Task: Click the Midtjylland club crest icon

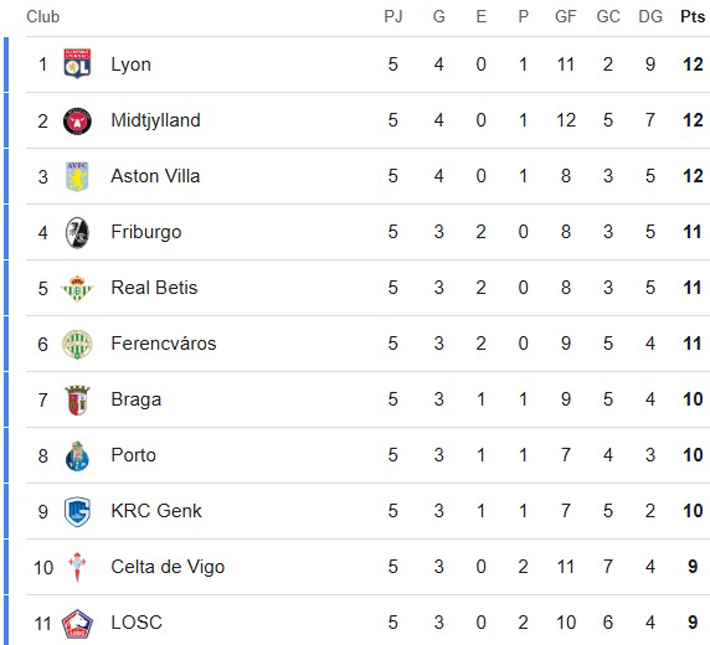Action: pyautogui.click(x=77, y=120)
